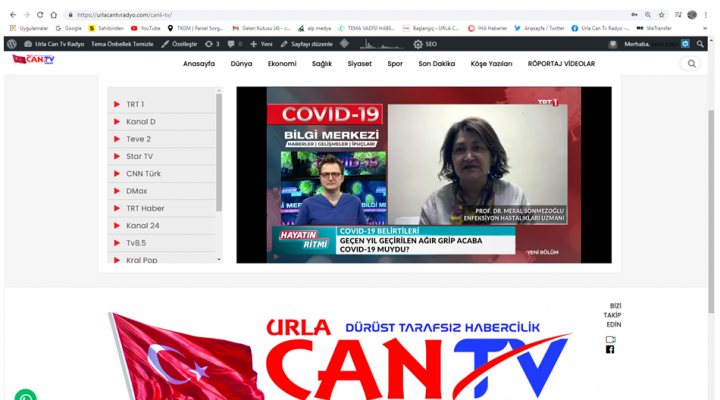The height and width of the screenshot is (400, 720).
Task: Go to RÖPORTAJ VİDEOLAR section
Action: click(560, 63)
